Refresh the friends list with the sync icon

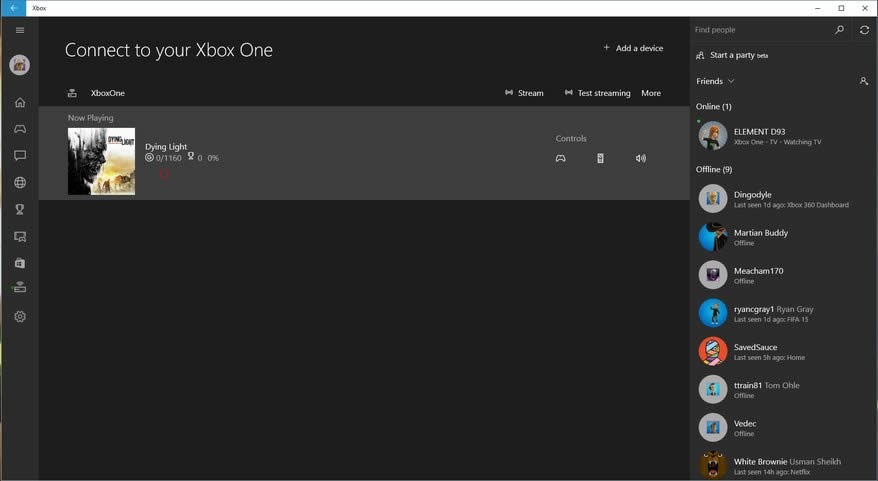tap(865, 30)
